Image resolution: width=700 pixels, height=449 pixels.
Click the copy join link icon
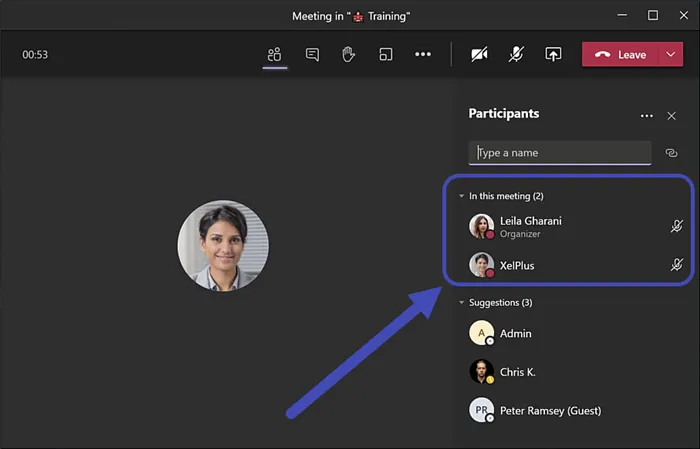point(672,153)
